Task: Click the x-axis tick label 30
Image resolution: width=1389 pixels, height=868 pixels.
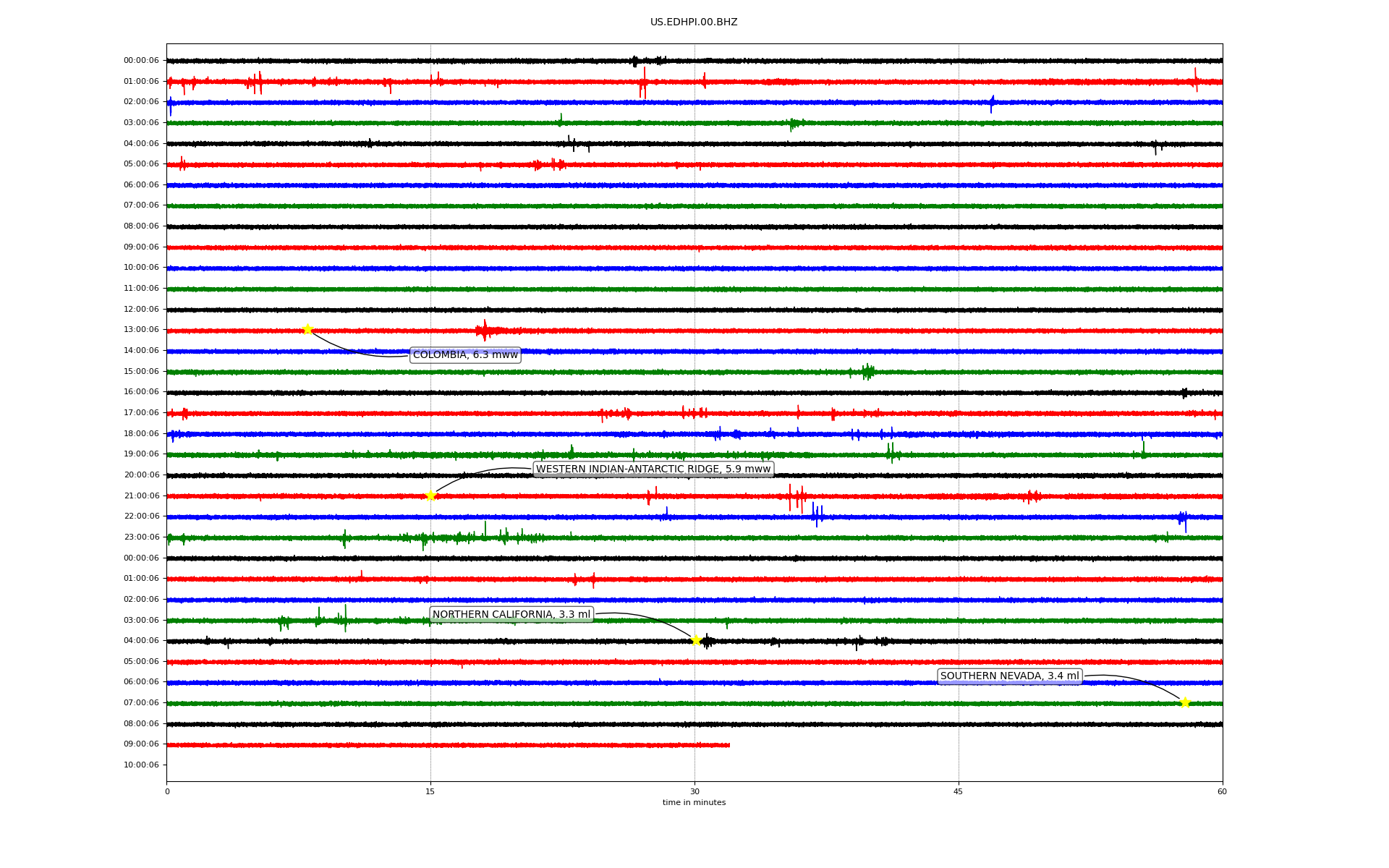Action: (x=694, y=791)
